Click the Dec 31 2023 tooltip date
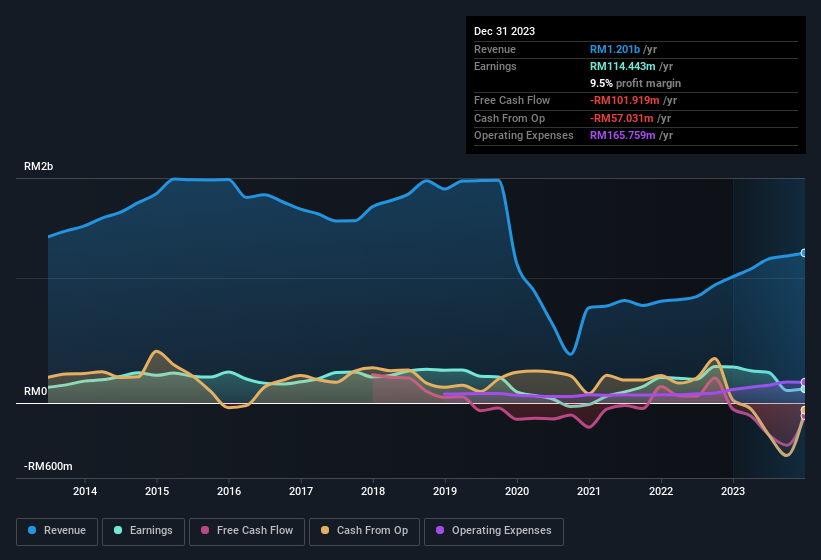Screen dimensions: 821x560 (504, 31)
